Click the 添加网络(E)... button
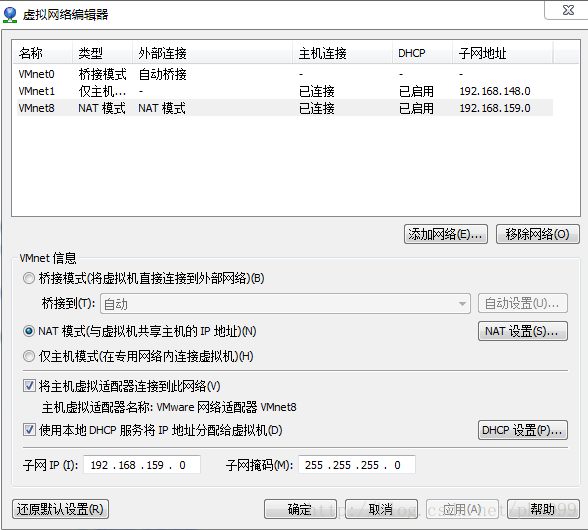The image size is (588, 530). click(x=446, y=234)
